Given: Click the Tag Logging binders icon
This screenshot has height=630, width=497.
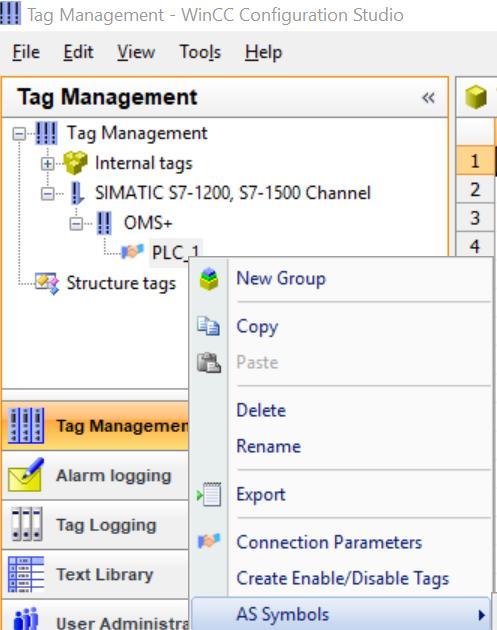Looking at the screenshot, I should coord(27,524).
